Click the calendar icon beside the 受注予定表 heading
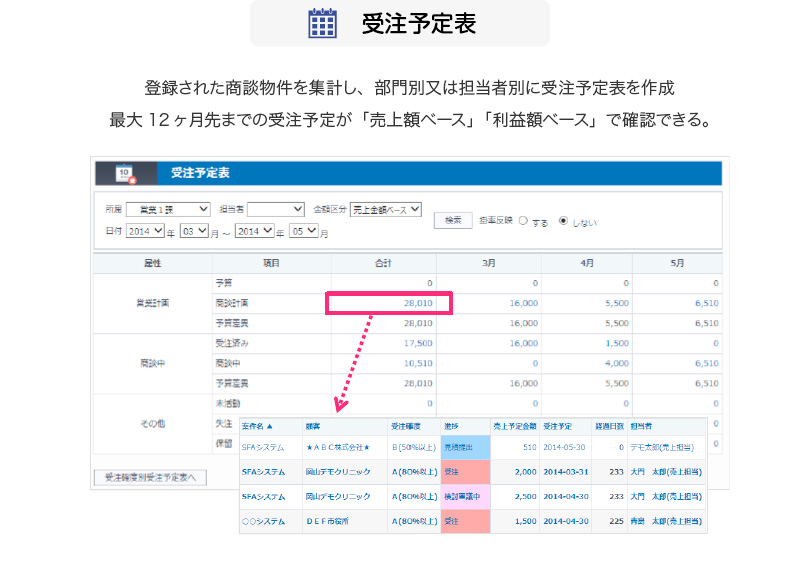The height and width of the screenshot is (566, 800). coord(323,23)
